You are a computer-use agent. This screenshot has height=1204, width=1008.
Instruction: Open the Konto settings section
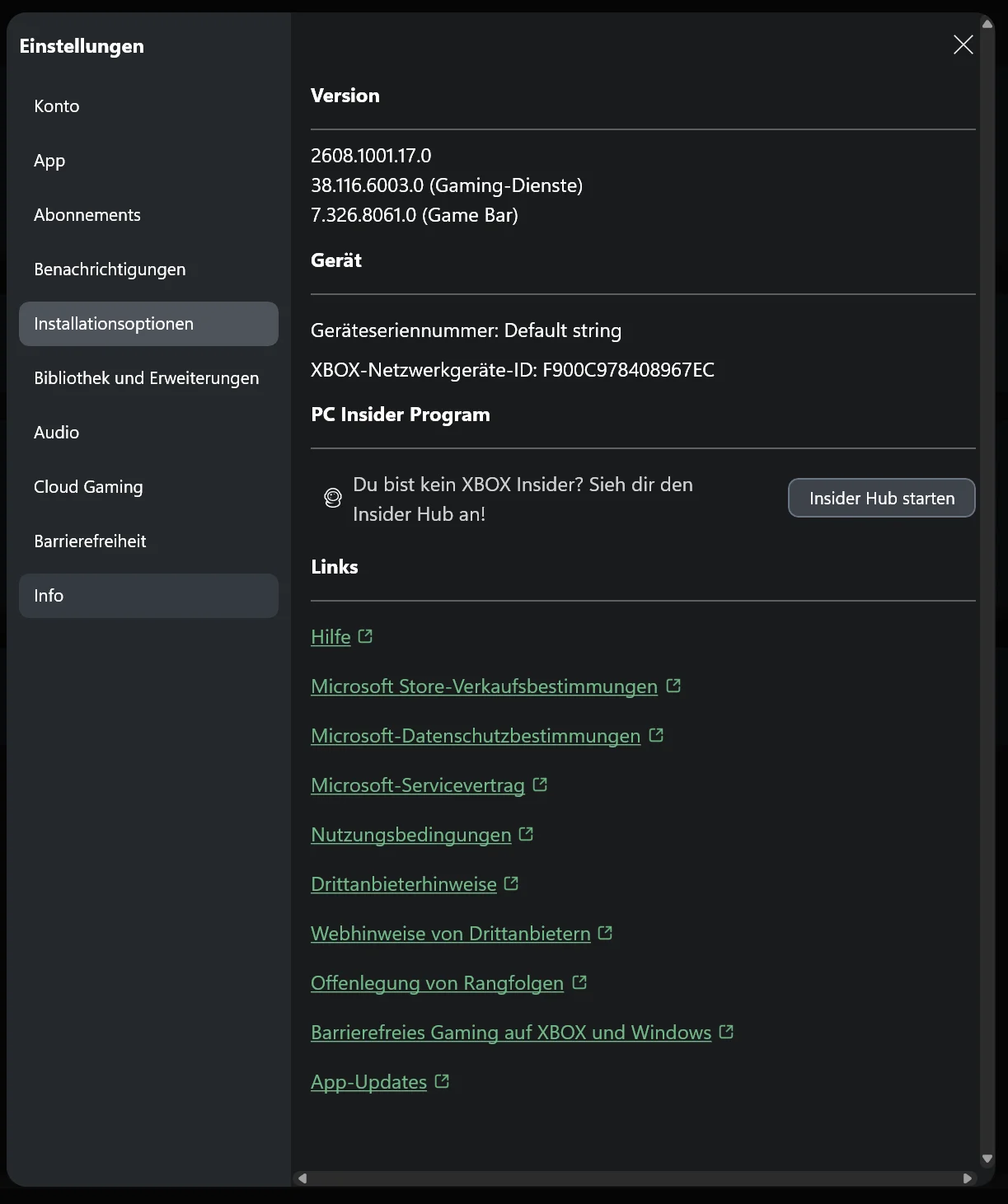[x=148, y=106]
